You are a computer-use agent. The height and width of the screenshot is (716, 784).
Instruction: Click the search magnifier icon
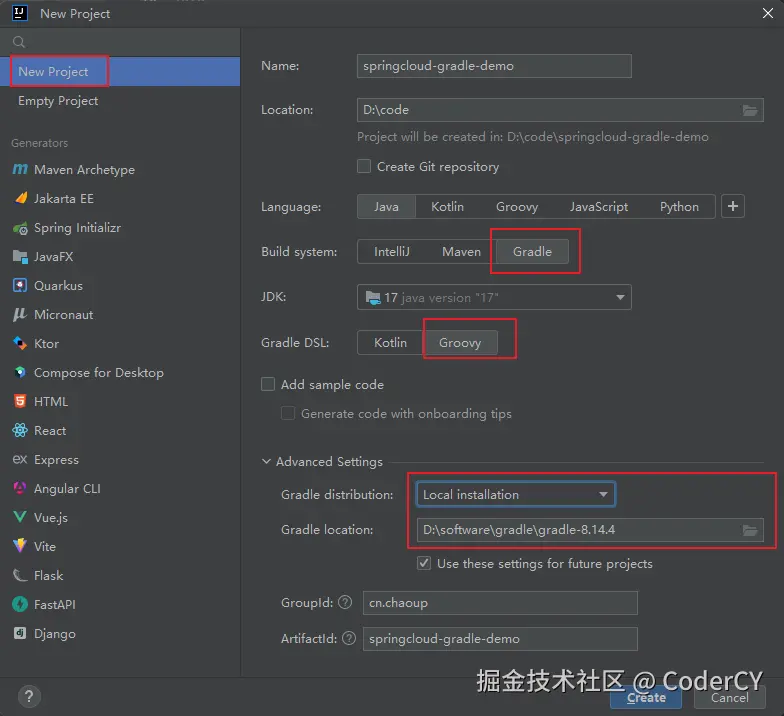tap(18, 42)
